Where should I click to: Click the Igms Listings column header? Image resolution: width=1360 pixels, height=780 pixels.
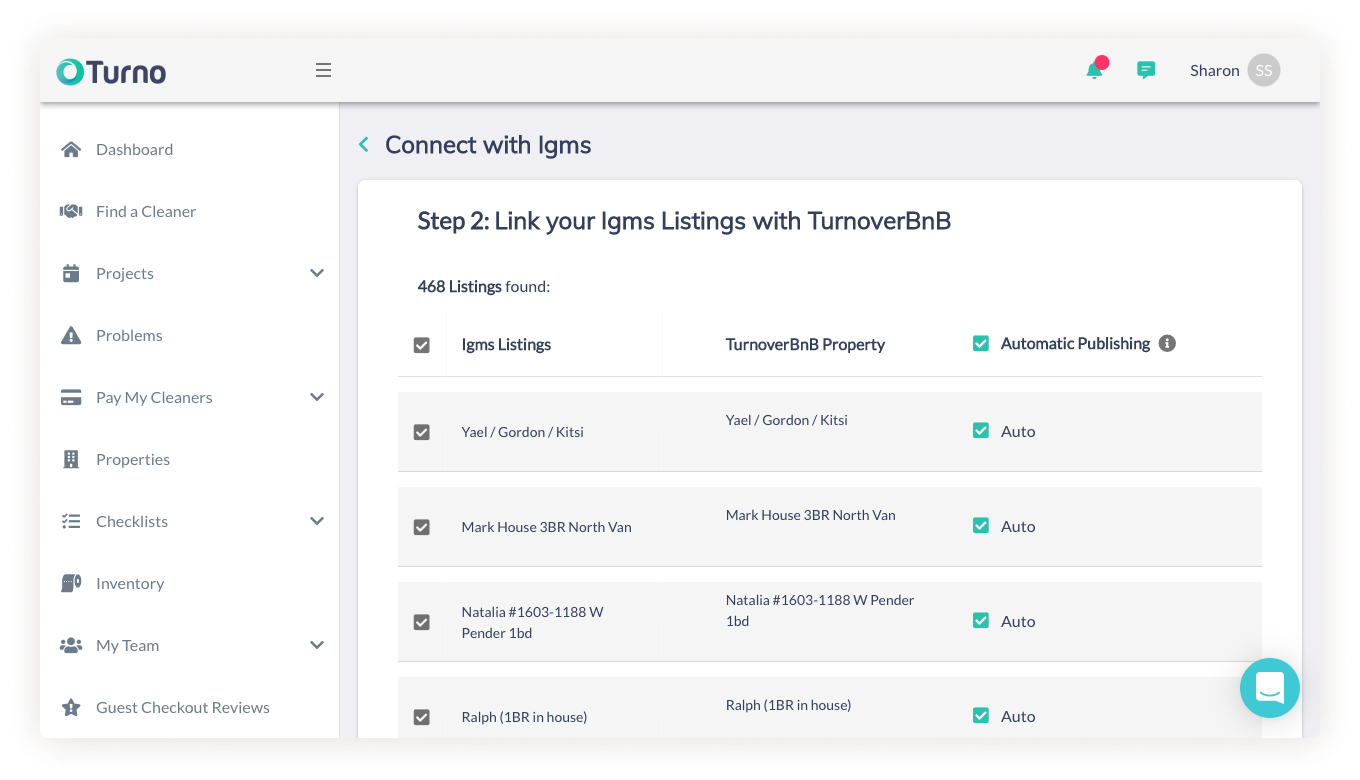click(x=506, y=344)
